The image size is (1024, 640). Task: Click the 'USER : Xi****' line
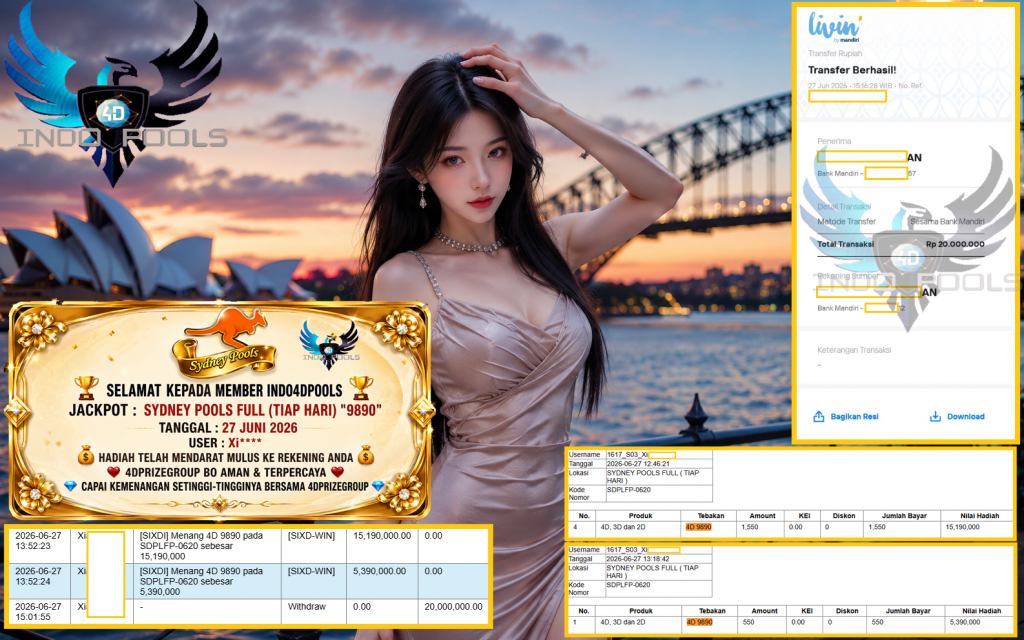pos(224,443)
